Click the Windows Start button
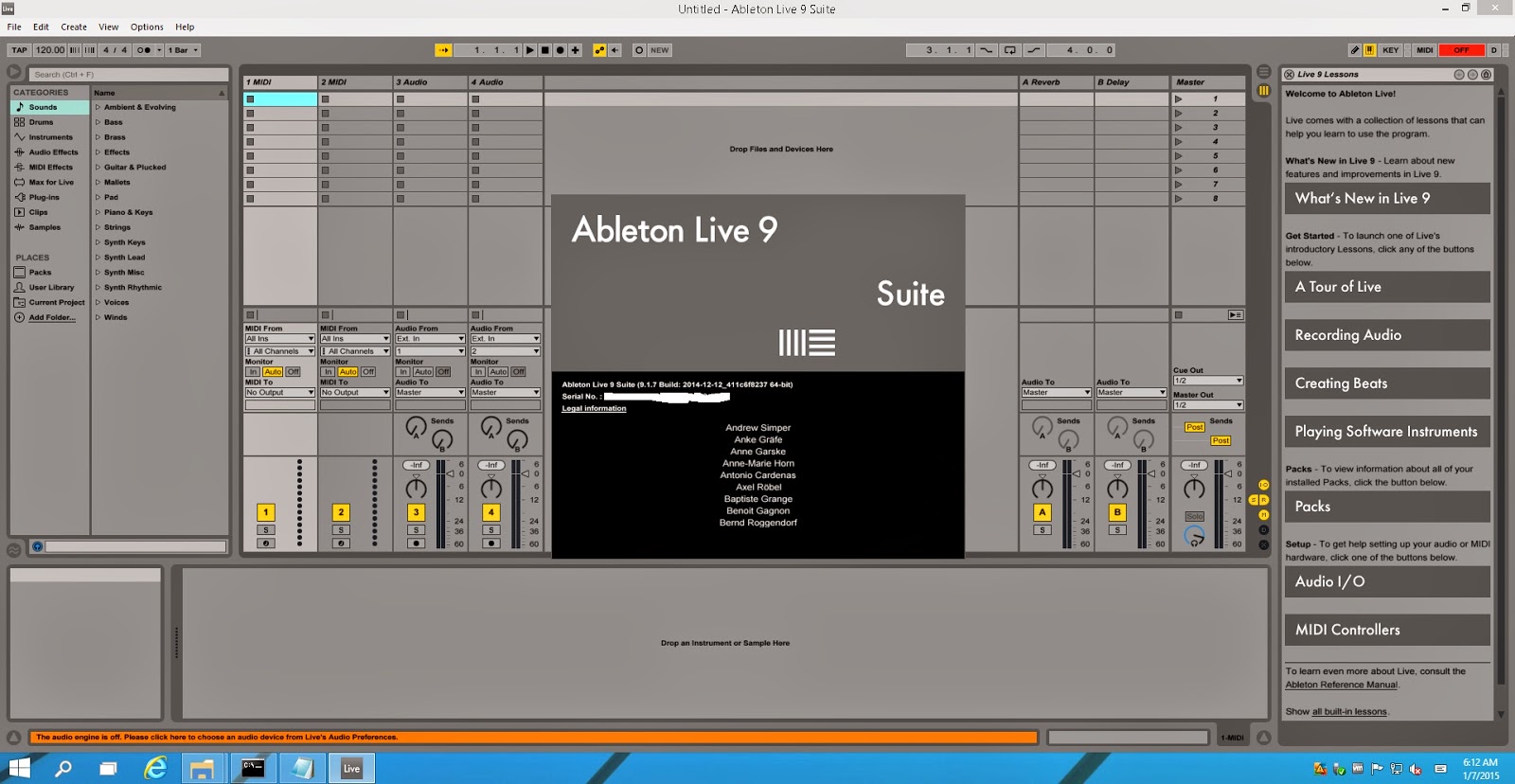Screen dimensions: 1515x784 19,768
